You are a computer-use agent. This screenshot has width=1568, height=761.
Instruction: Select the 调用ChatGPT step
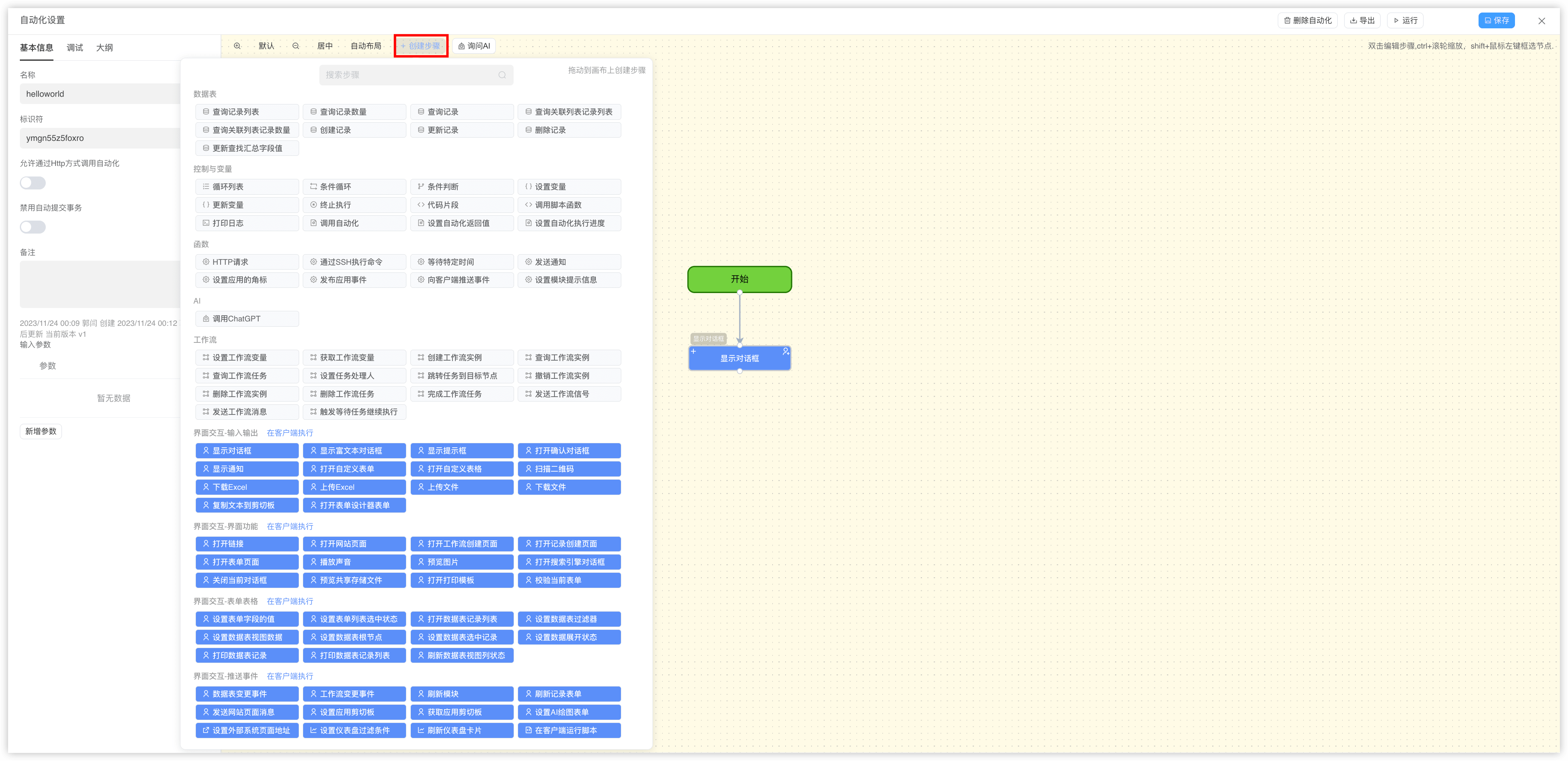coord(247,319)
